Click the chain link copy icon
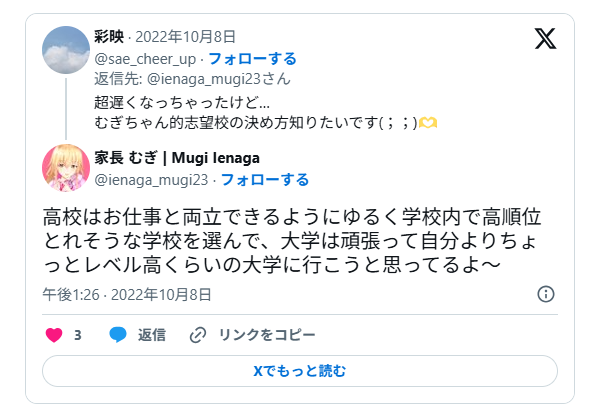The width and height of the screenshot is (596, 417). coord(198,335)
